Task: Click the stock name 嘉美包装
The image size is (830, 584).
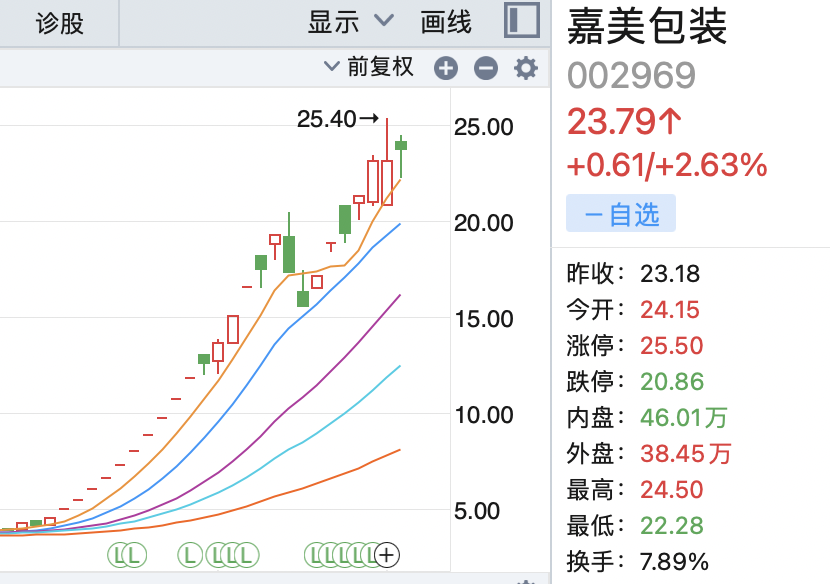Action: pyautogui.click(x=648, y=27)
